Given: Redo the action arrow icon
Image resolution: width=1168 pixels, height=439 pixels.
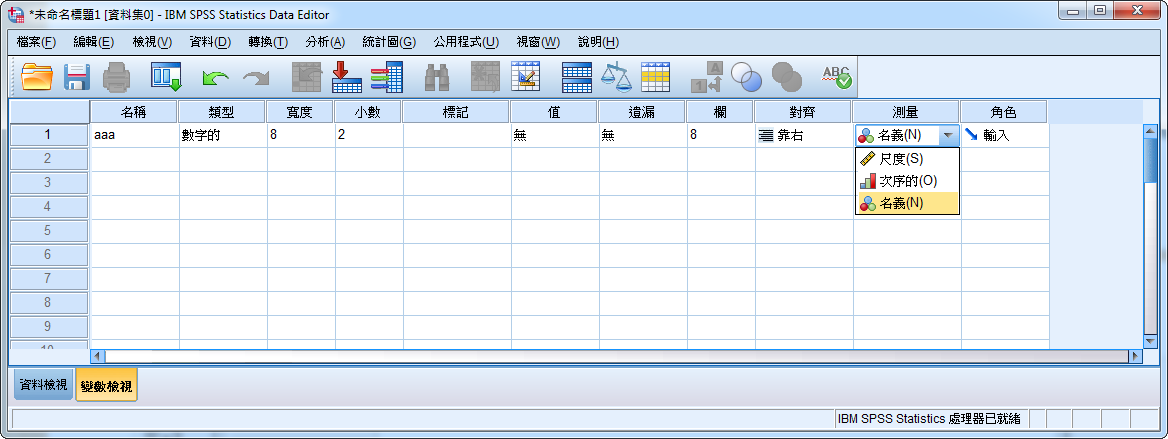Looking at the screenshot, I should (x=256, y=76).
